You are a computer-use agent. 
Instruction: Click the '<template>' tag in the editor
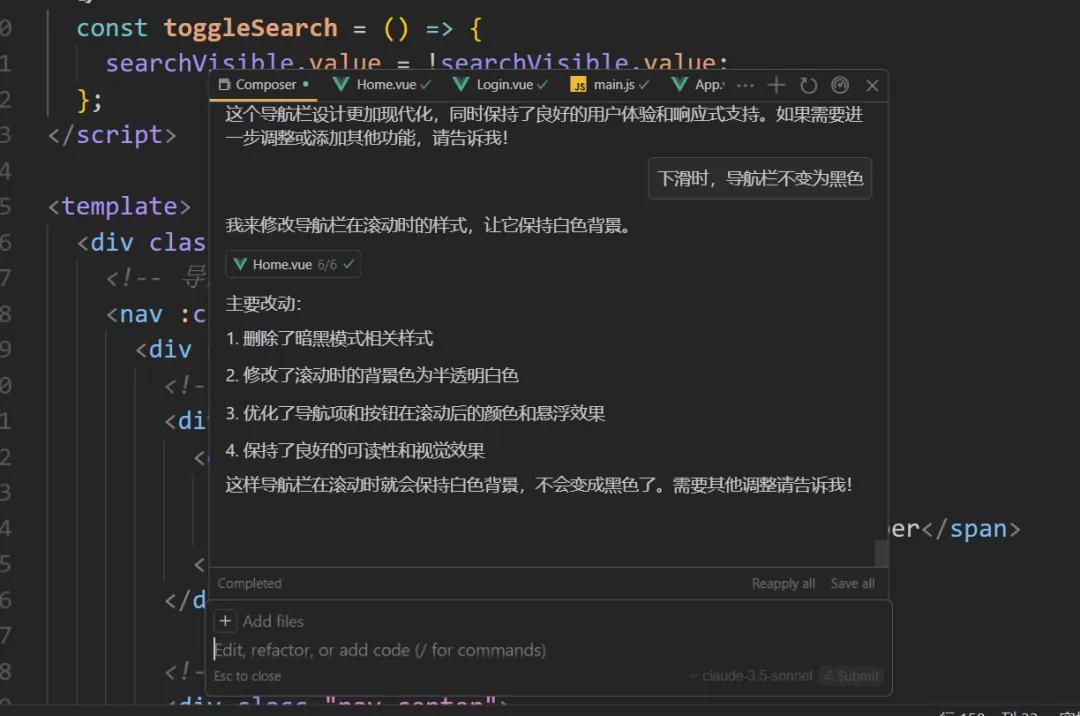point(119,206)
